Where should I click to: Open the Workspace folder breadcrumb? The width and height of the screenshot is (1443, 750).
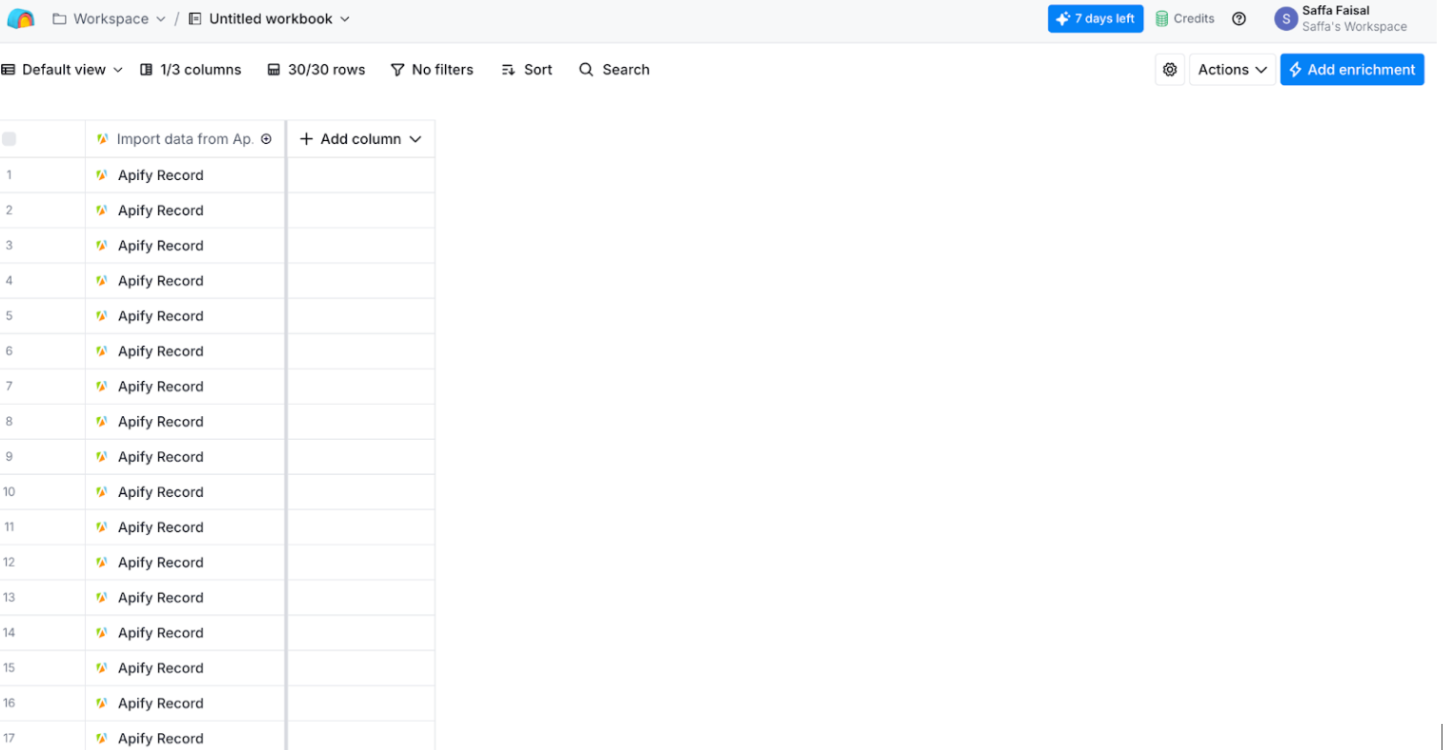pyautogui.click(x=109, y=19)
